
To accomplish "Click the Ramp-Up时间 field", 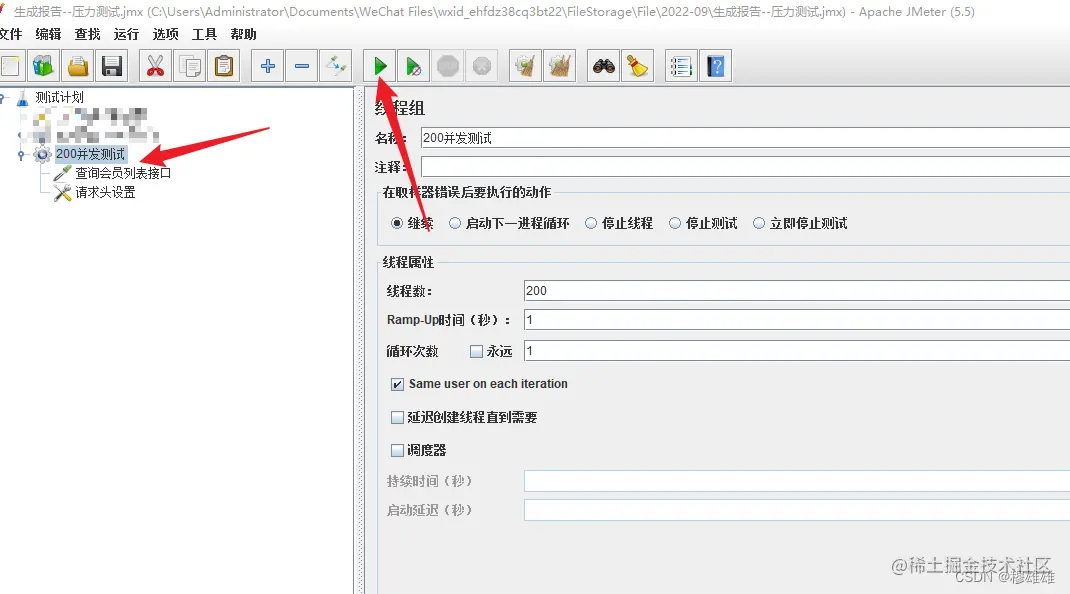I will [x=797, y=320].
